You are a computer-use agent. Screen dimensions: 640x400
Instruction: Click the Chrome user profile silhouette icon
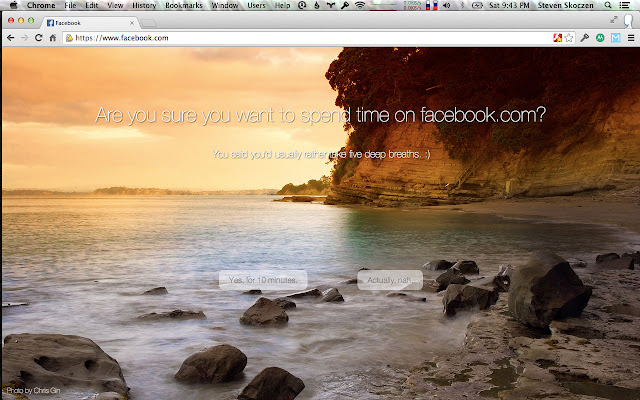[629, 21]
